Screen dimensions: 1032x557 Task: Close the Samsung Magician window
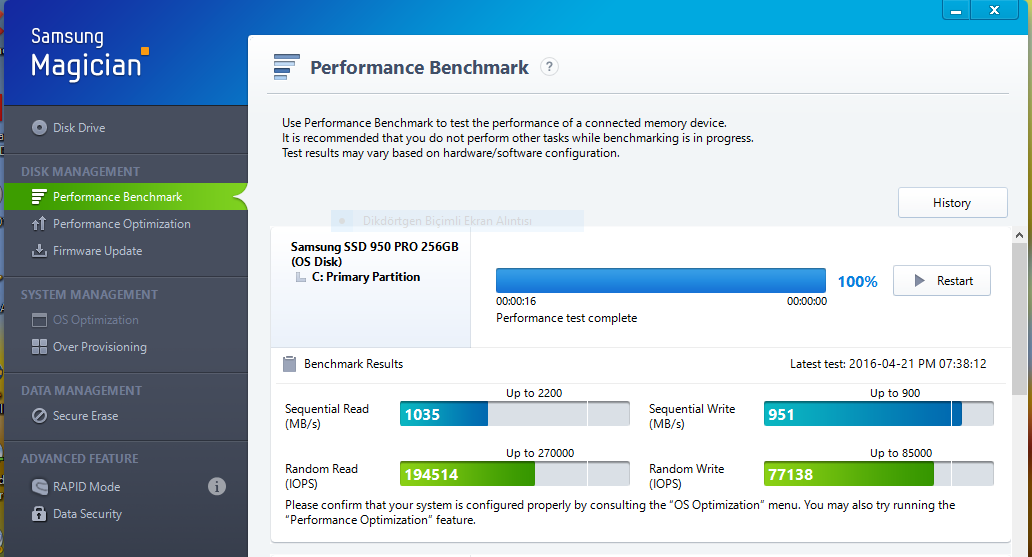994,11
